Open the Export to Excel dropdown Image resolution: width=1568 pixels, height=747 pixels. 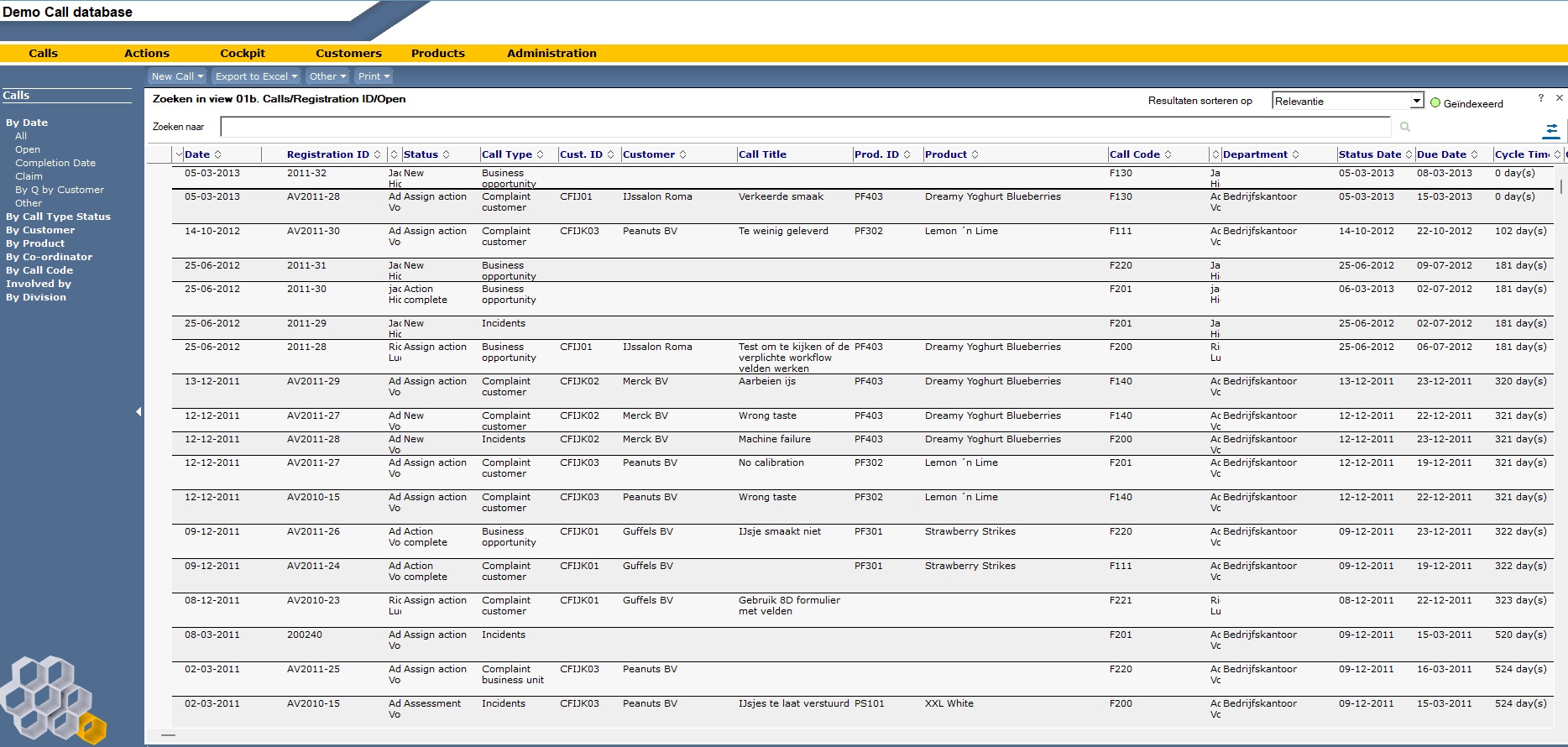256,76
